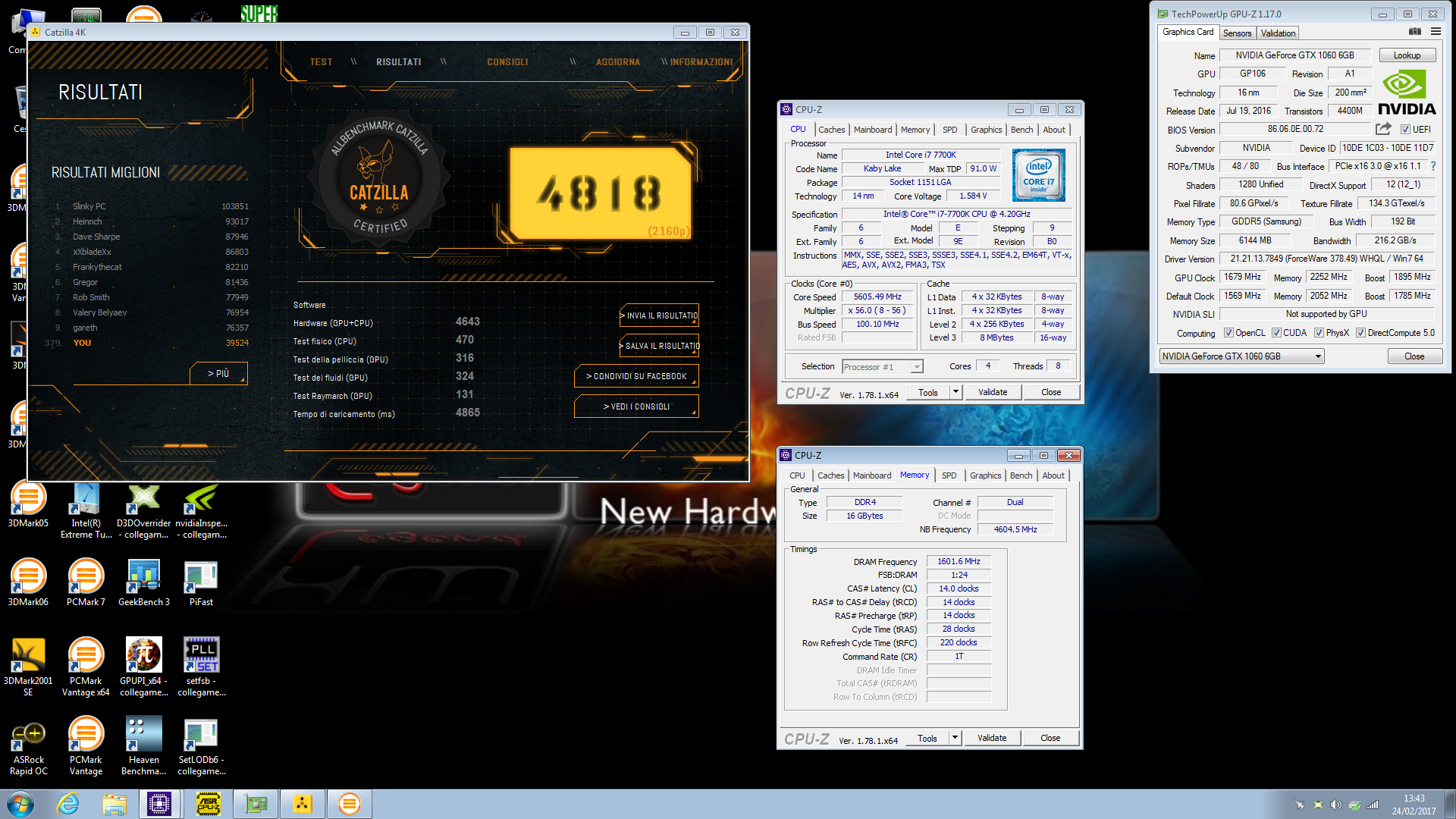Expand Tools dropdown arrow in Memory CPU-Z
1456x819 pixels.
955,738
